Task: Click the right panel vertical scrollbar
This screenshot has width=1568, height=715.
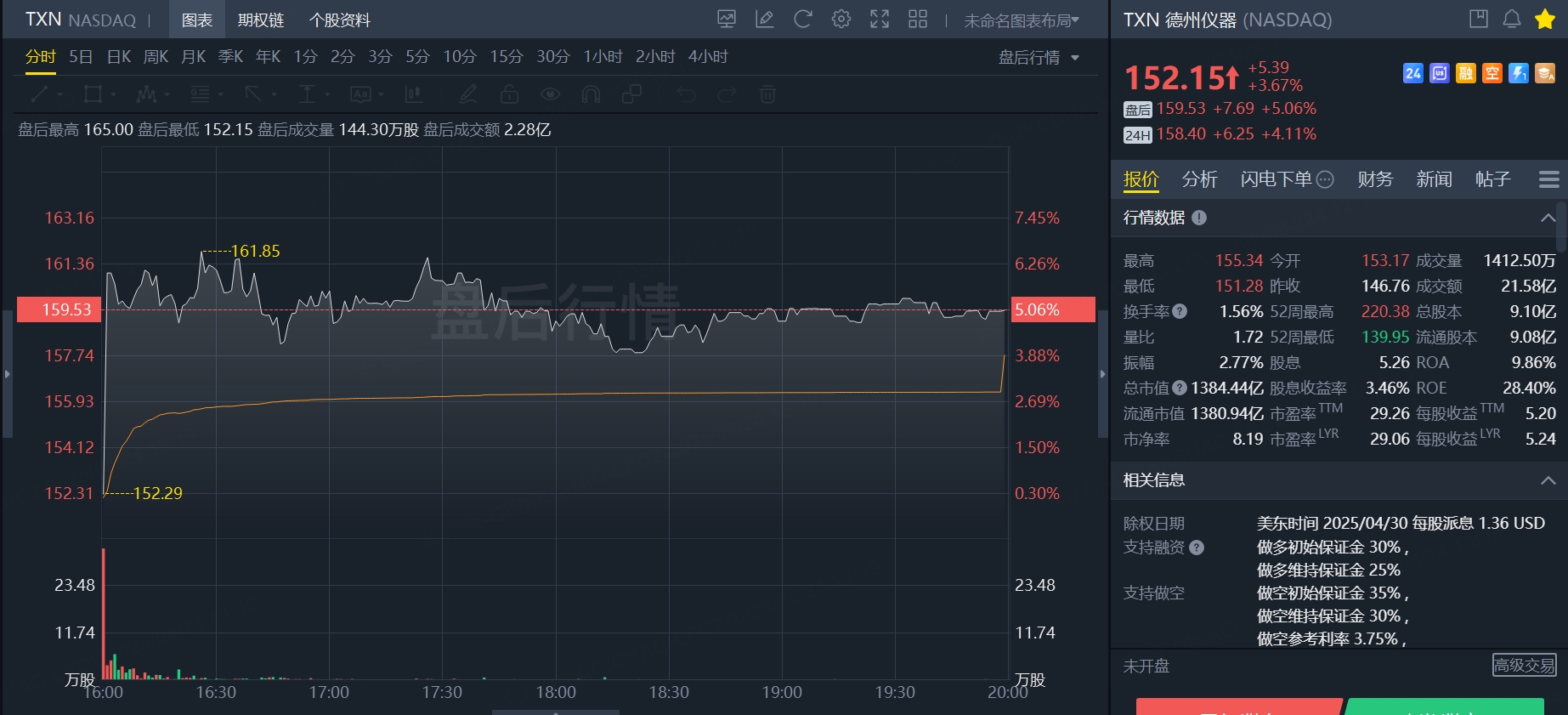Action: click(x=1562, y=226)
